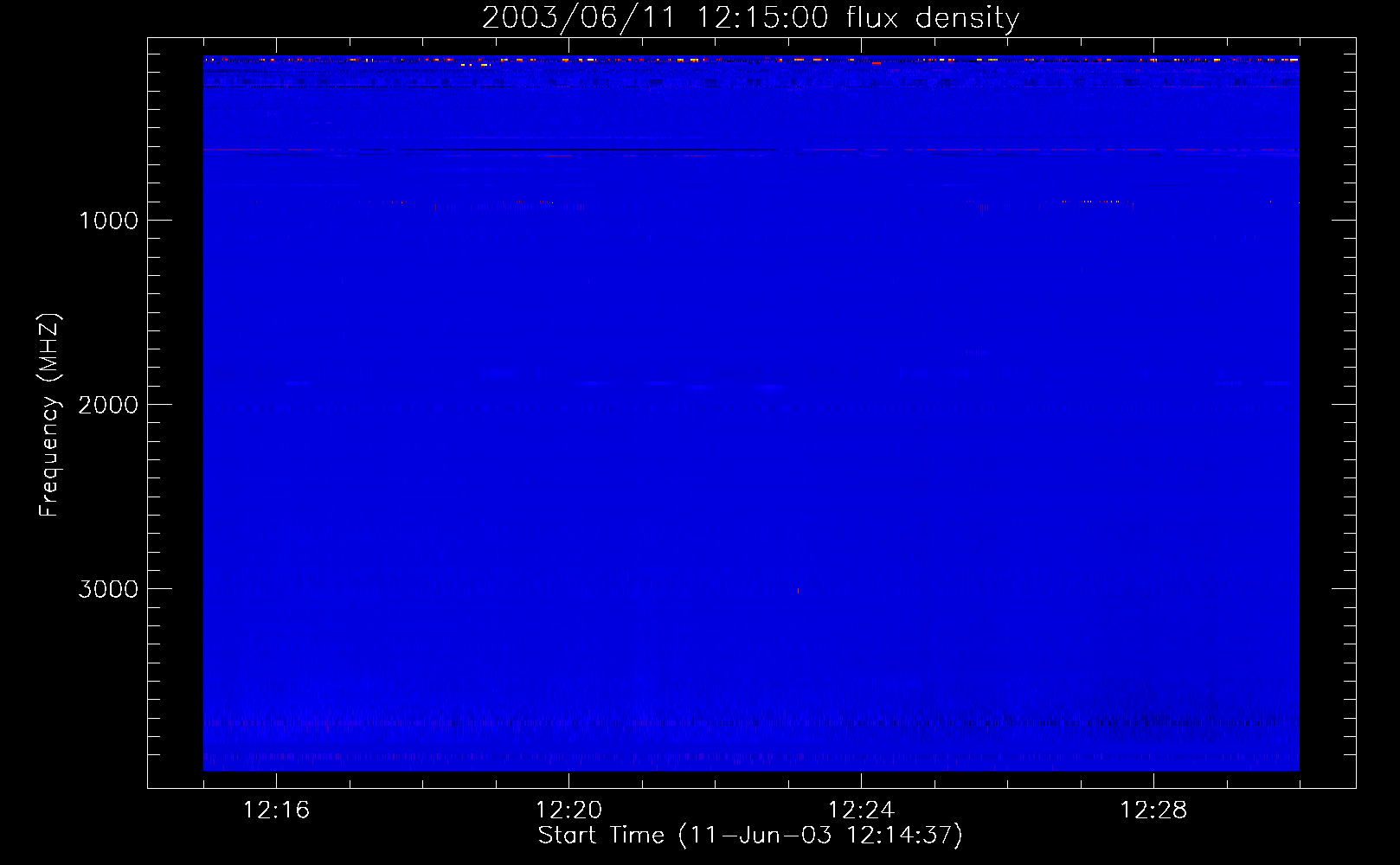Select the 12:28 time tick label
This screenshot has height=865, width=1400.
click(x=1153, y=811)
